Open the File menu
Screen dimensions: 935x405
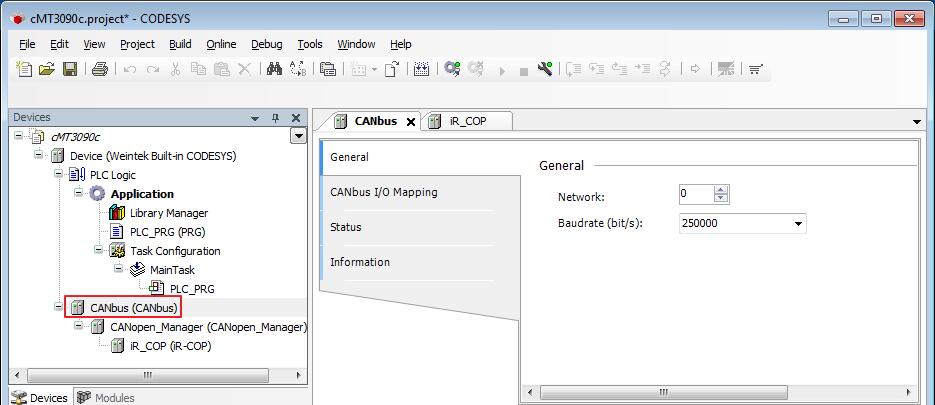(27, 44)
